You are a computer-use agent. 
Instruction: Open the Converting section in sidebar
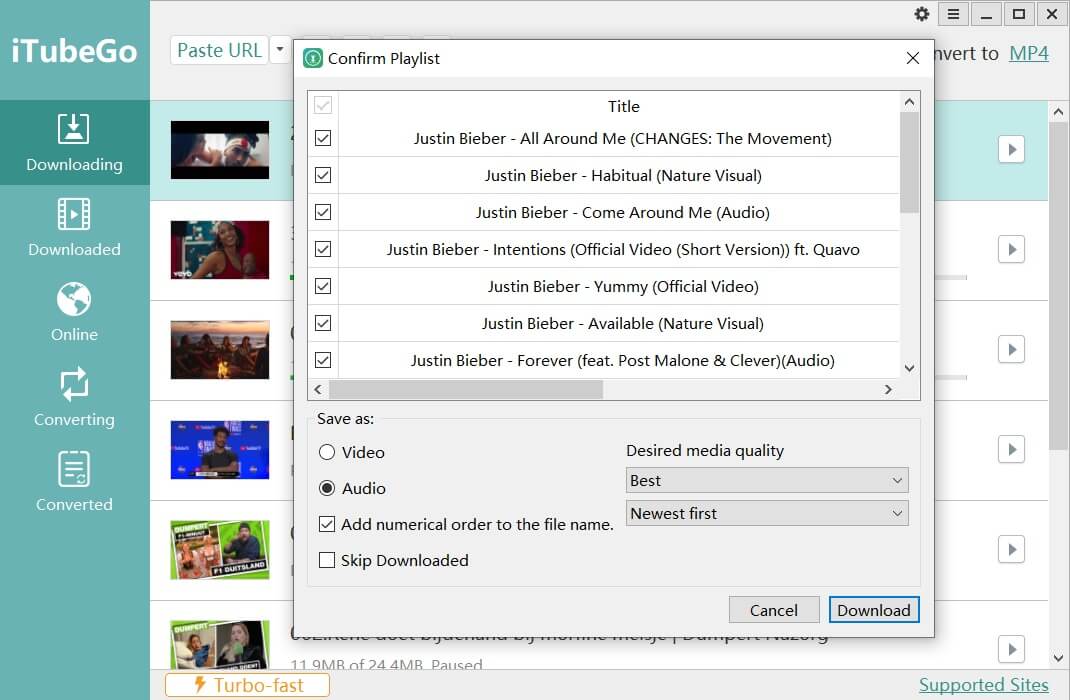click(74, 397)
